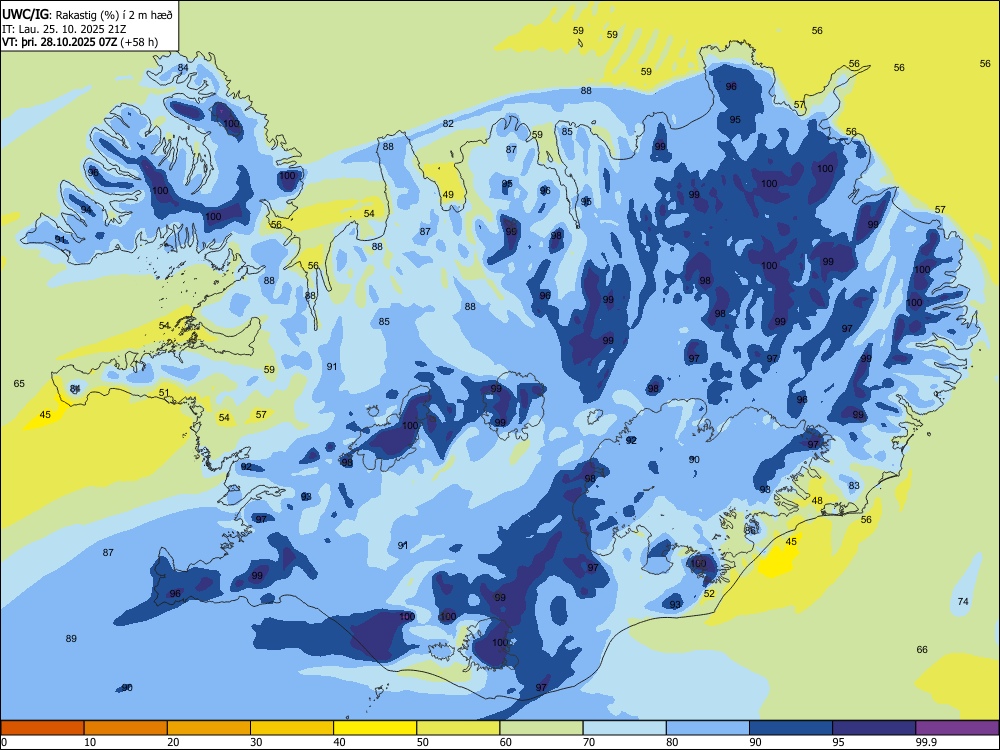This screenshot has width=1000, height=750.
Task: Click the purple above-99.9 legend swatch
Action: pyautogui.click(x=957, y=728)
